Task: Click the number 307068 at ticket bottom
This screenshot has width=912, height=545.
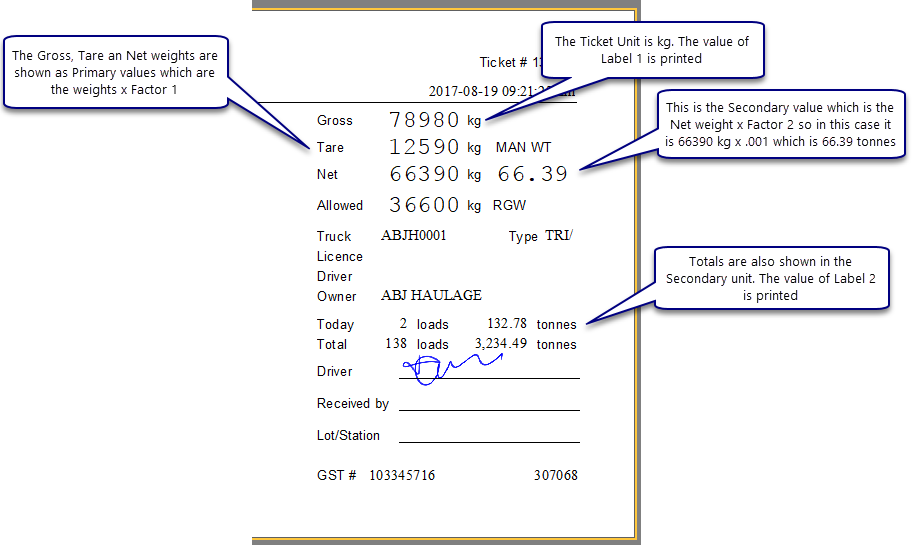Action: [x=555, y=475]
